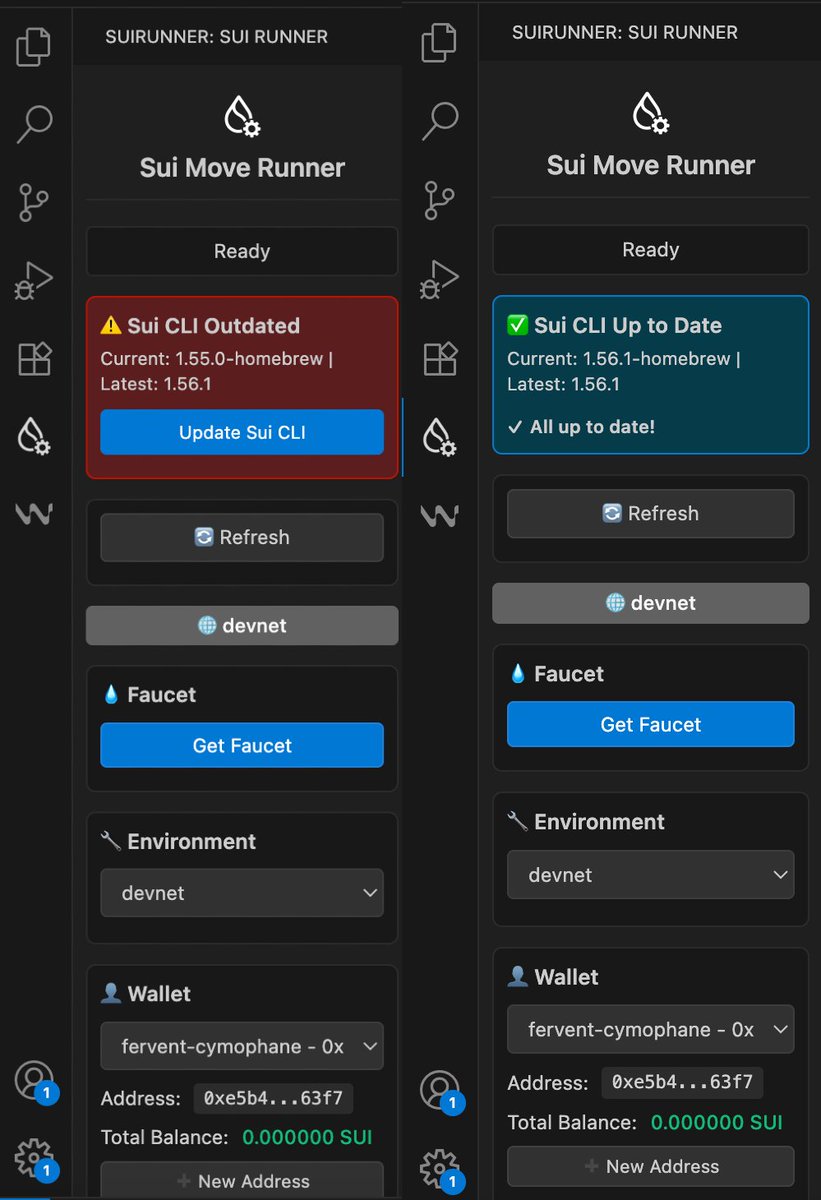This screenshot has height=1200, width=821.
Task: Open Sui Runner droplet icon in left activity bar
Action: click(35, 436)
